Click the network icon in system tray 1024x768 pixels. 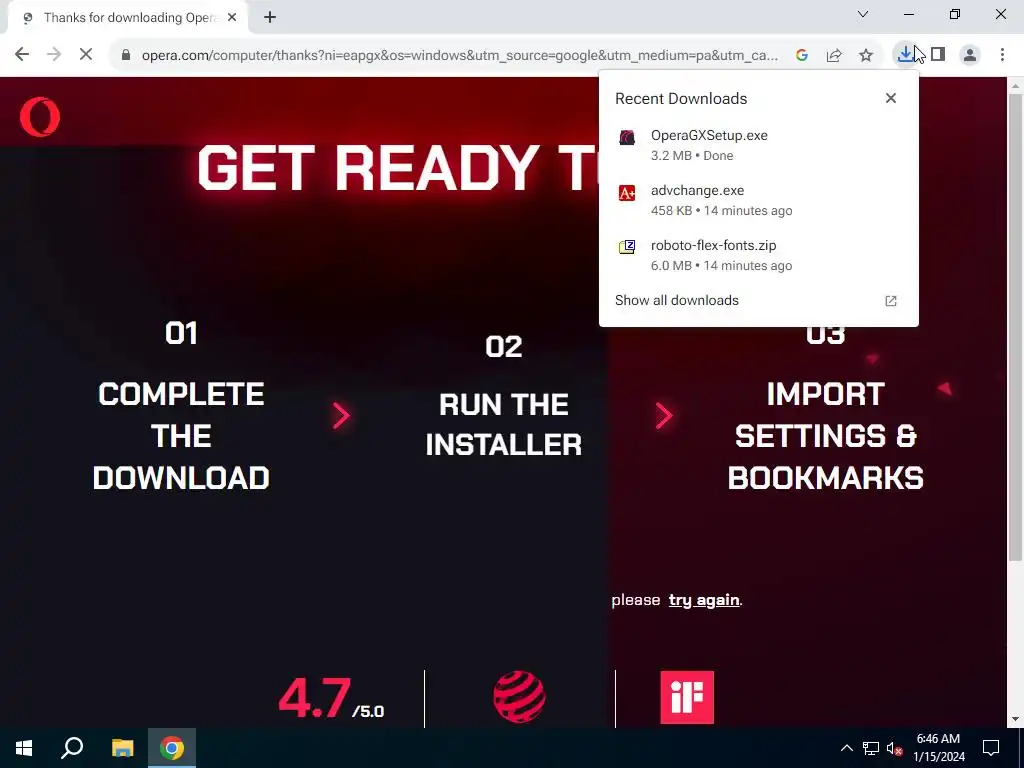871,748
